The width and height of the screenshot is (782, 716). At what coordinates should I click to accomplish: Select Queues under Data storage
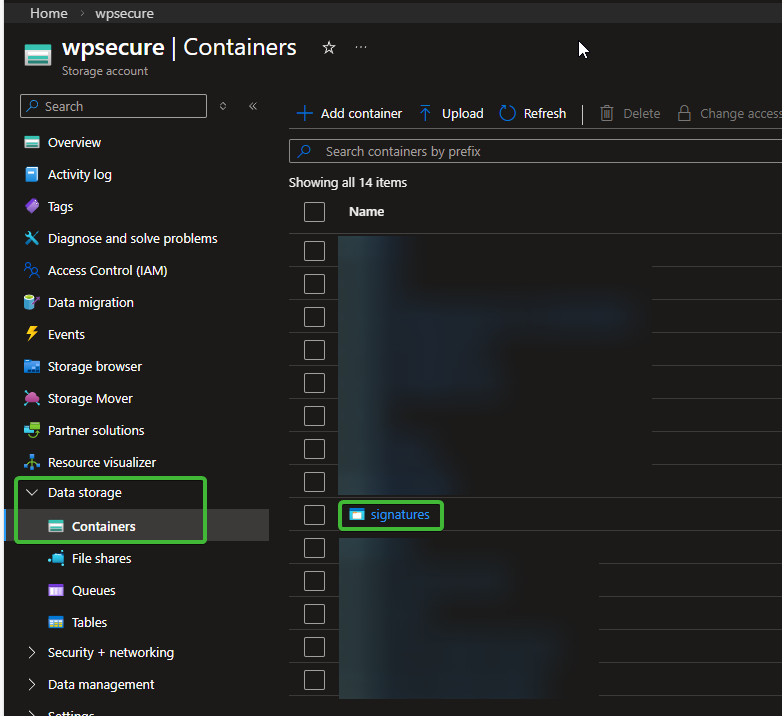(93, 590)
